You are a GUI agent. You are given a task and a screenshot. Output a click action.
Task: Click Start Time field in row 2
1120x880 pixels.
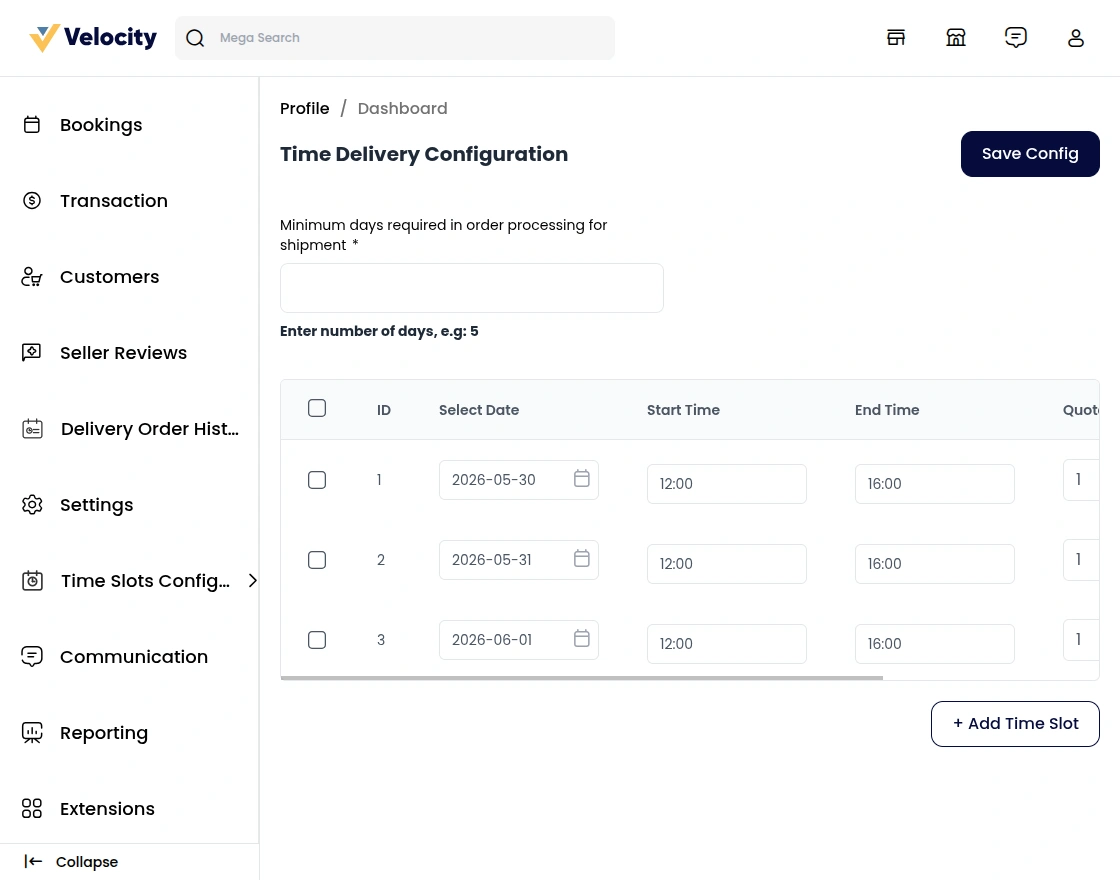(x=726, y=564)
